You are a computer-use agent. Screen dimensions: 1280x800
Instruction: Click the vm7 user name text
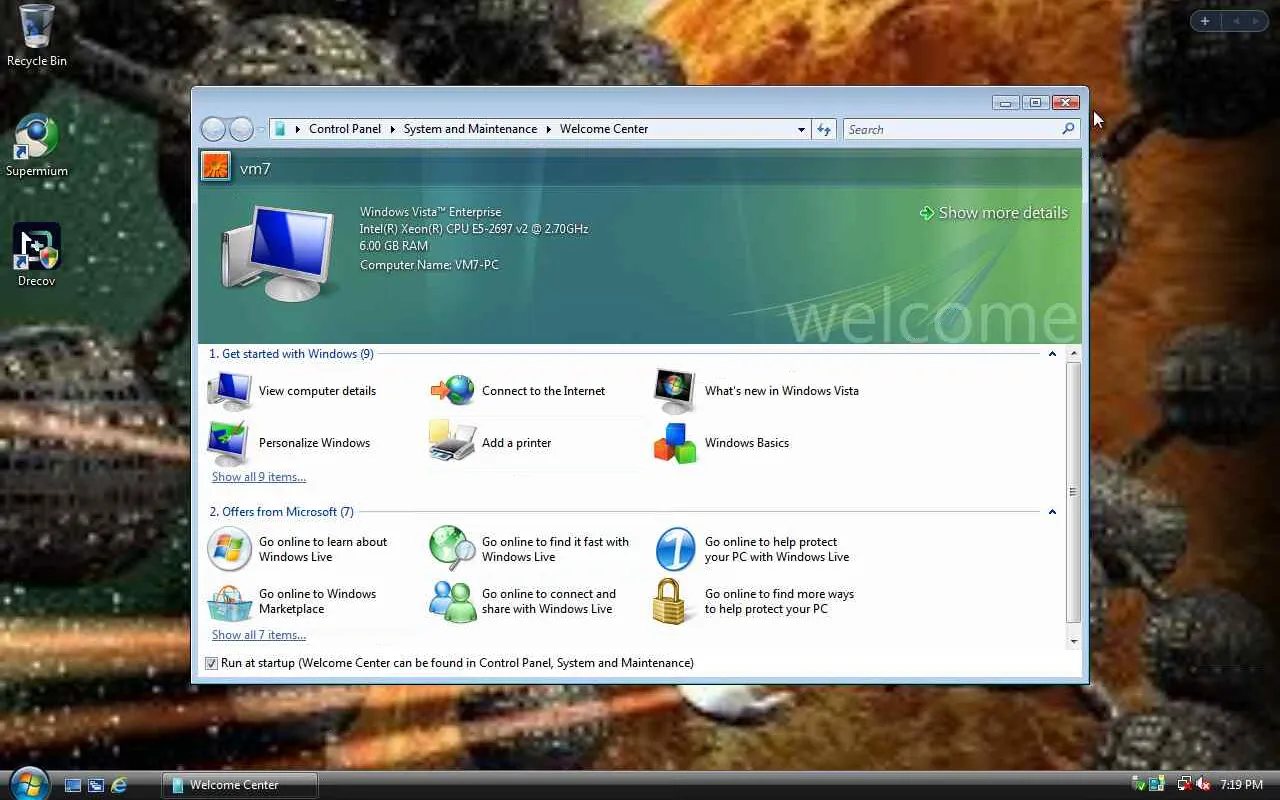(x=255, y=169)
